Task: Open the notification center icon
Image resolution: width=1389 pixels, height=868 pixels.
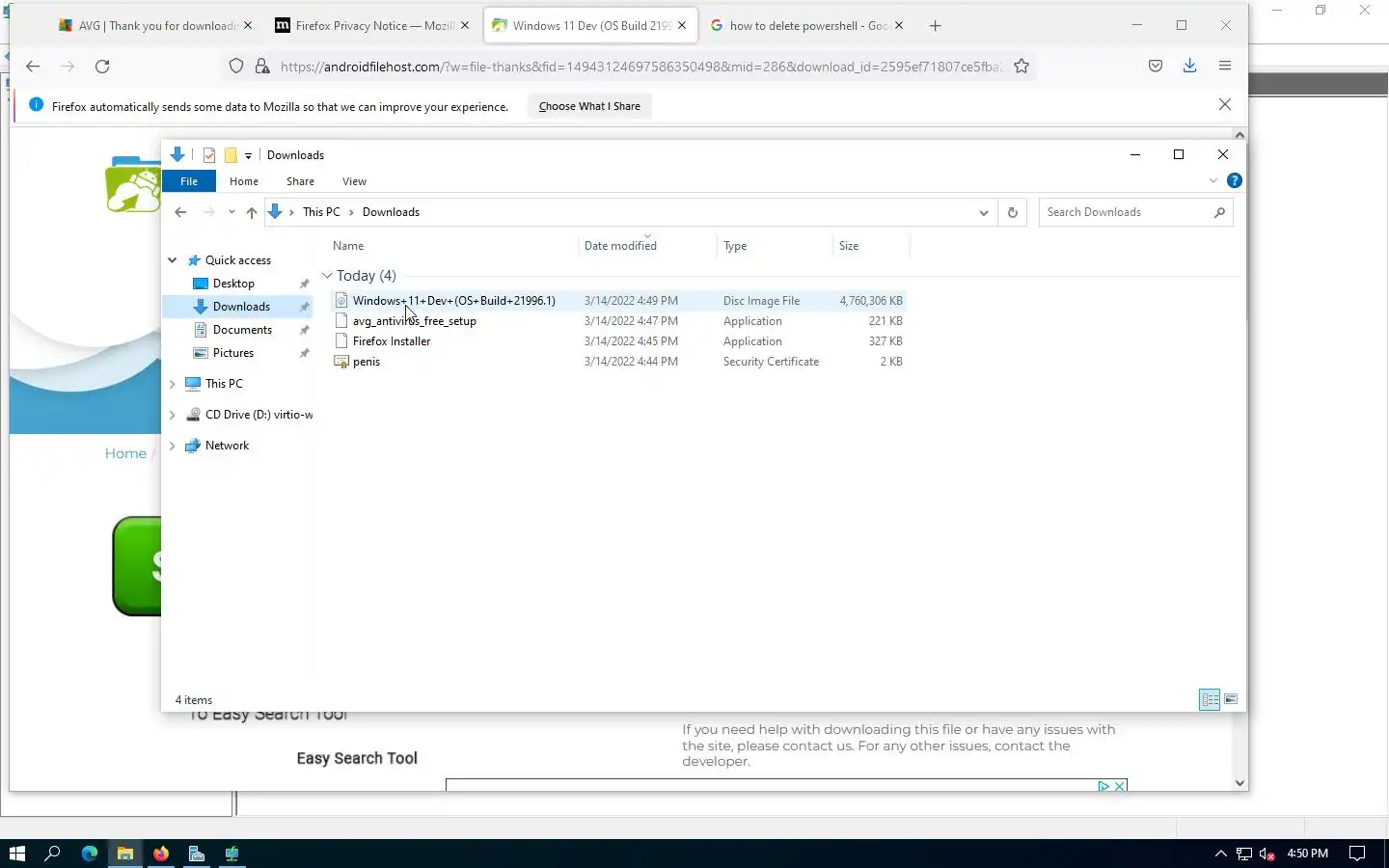Action: (1357, 854)
